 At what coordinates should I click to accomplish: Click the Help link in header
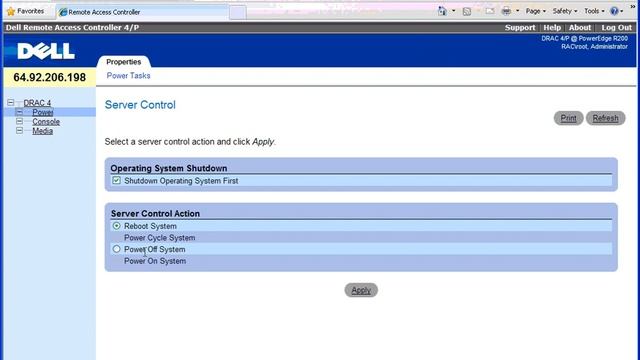(x=552, y=27)
